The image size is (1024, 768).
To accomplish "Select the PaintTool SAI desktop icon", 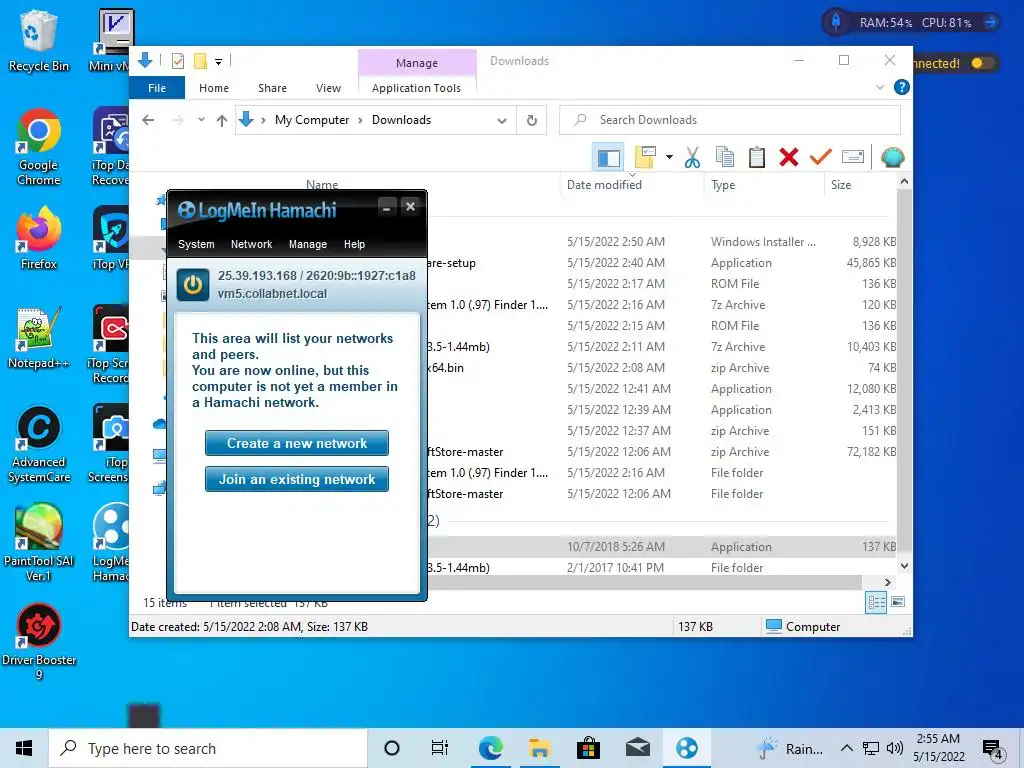I will coord(39,543).
